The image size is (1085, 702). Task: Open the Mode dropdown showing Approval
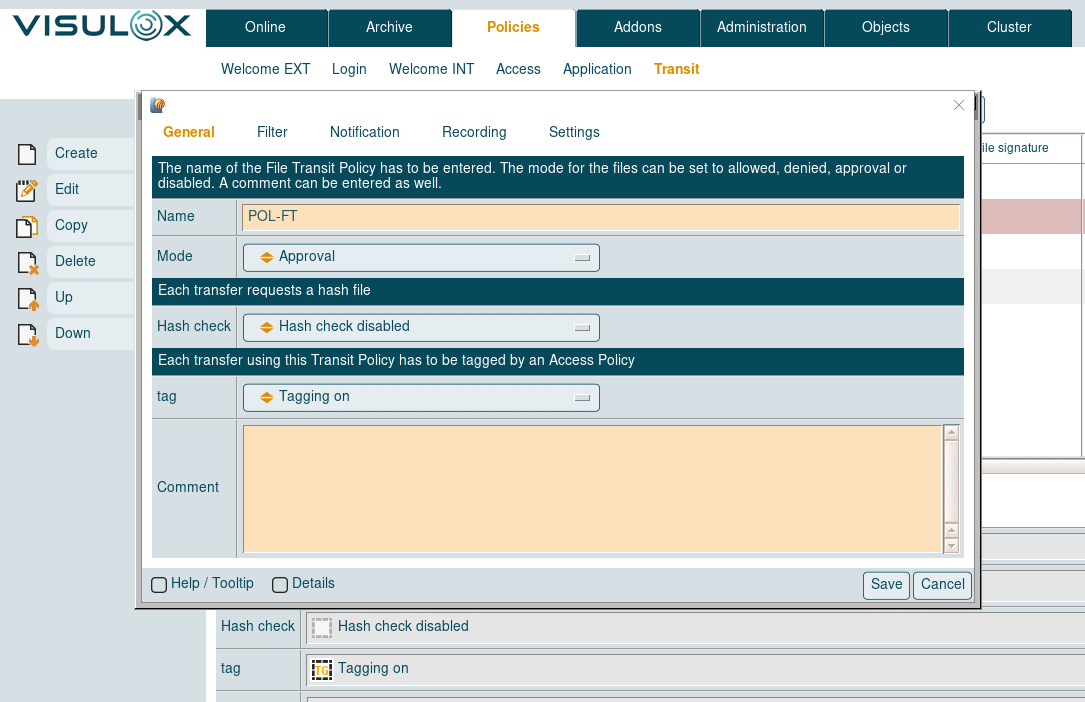click(421, 257)
